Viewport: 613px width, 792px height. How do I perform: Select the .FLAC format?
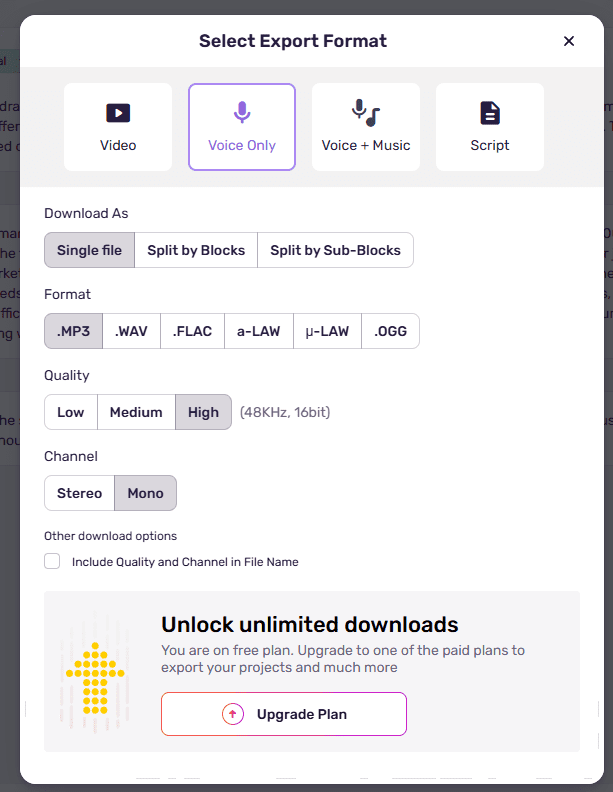pyautogui.click(x=192, y=331)
